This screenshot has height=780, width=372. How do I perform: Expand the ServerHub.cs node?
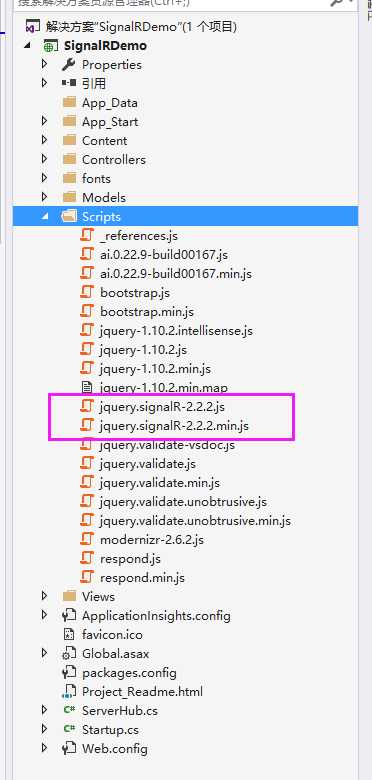[x=45, y=710]
